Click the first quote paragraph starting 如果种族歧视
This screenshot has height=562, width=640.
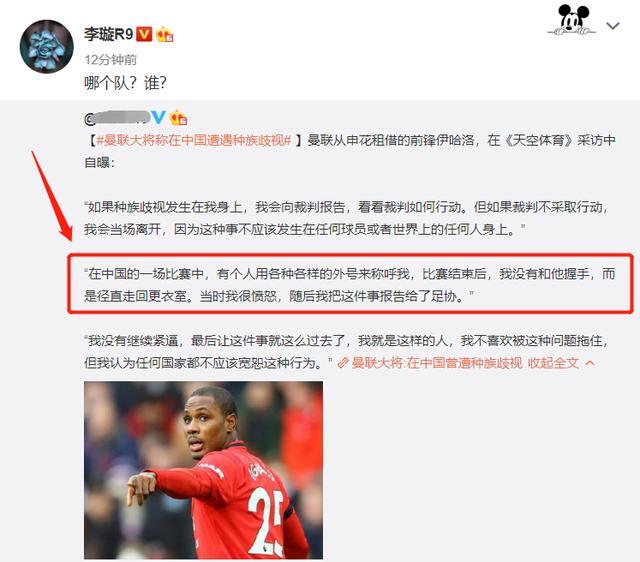(x=346, y=218)
